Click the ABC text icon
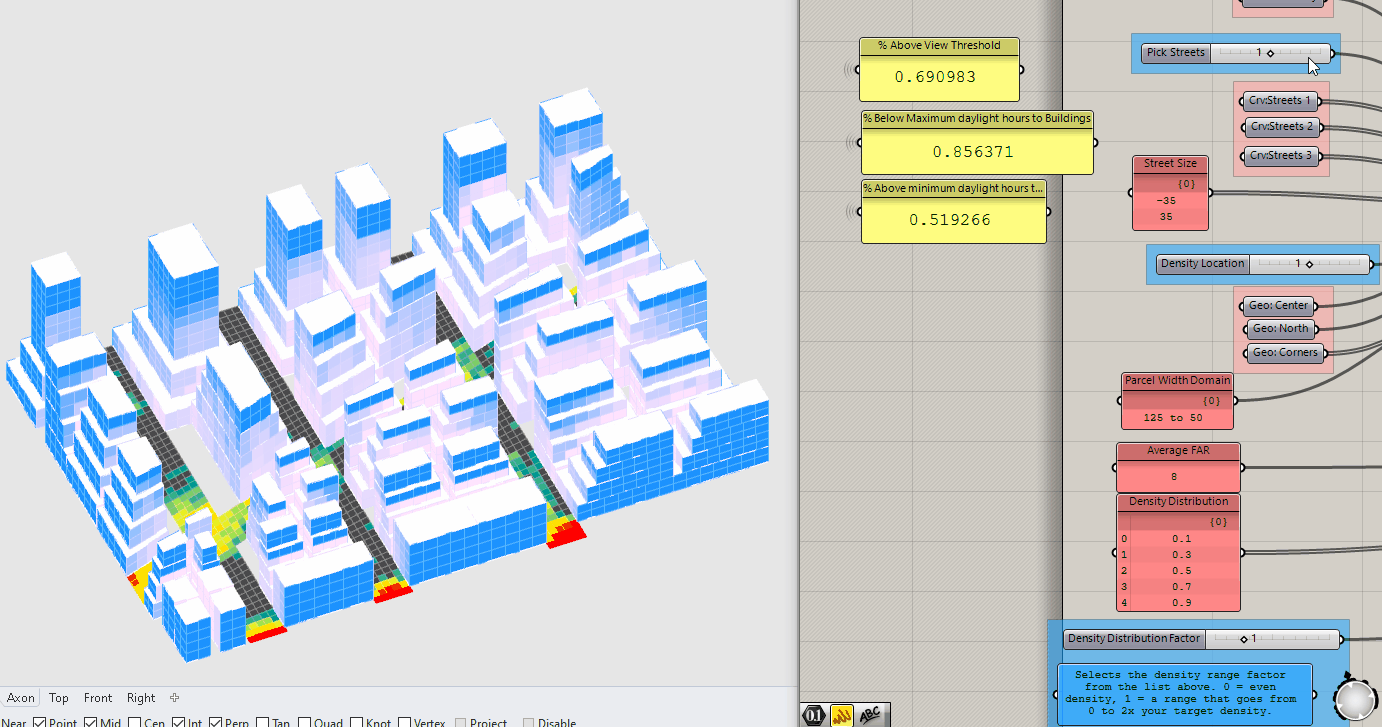This screenshot has width=1382, height=727. coord(871,714)
